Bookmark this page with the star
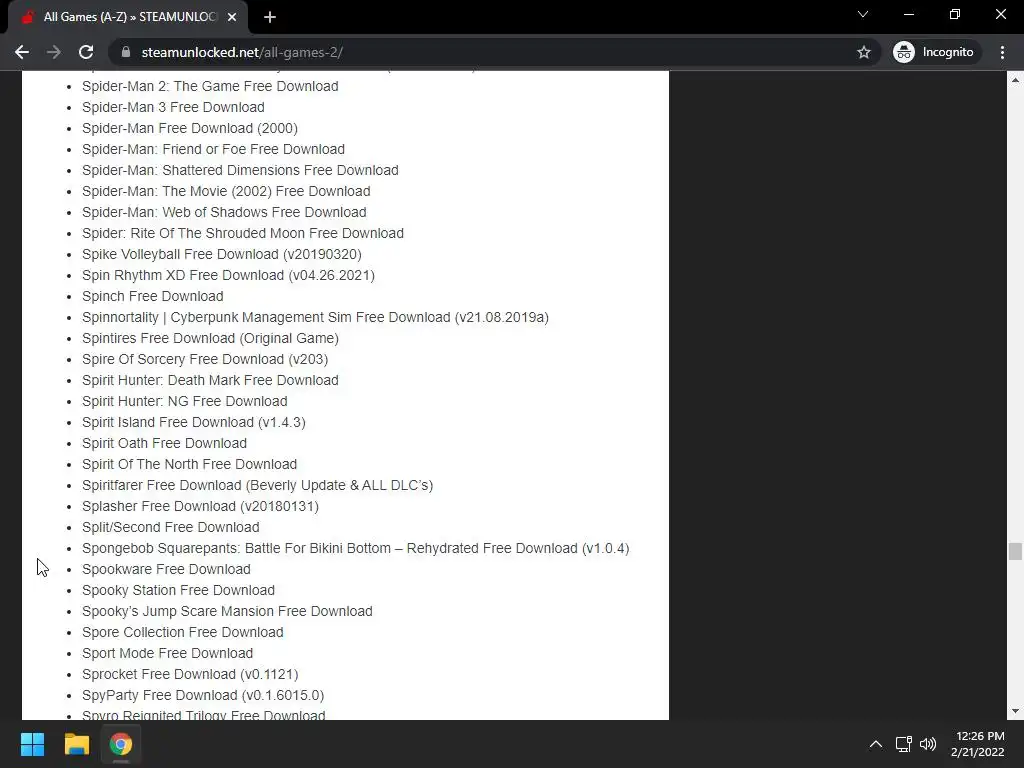Viewport: 1024px width, 768px height. coord(863,52)
